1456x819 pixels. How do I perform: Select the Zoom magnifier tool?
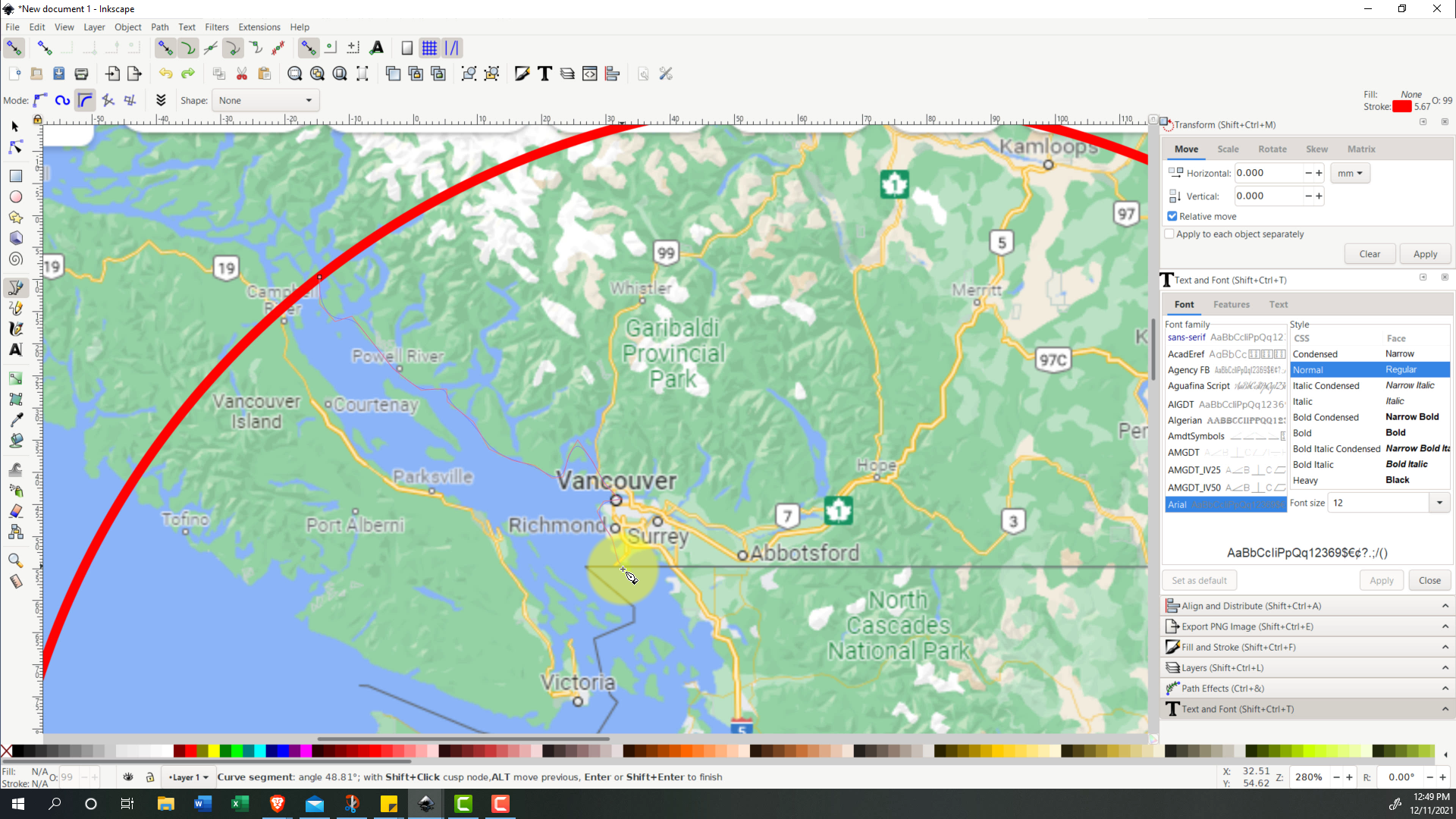click(x=15, y=560)
